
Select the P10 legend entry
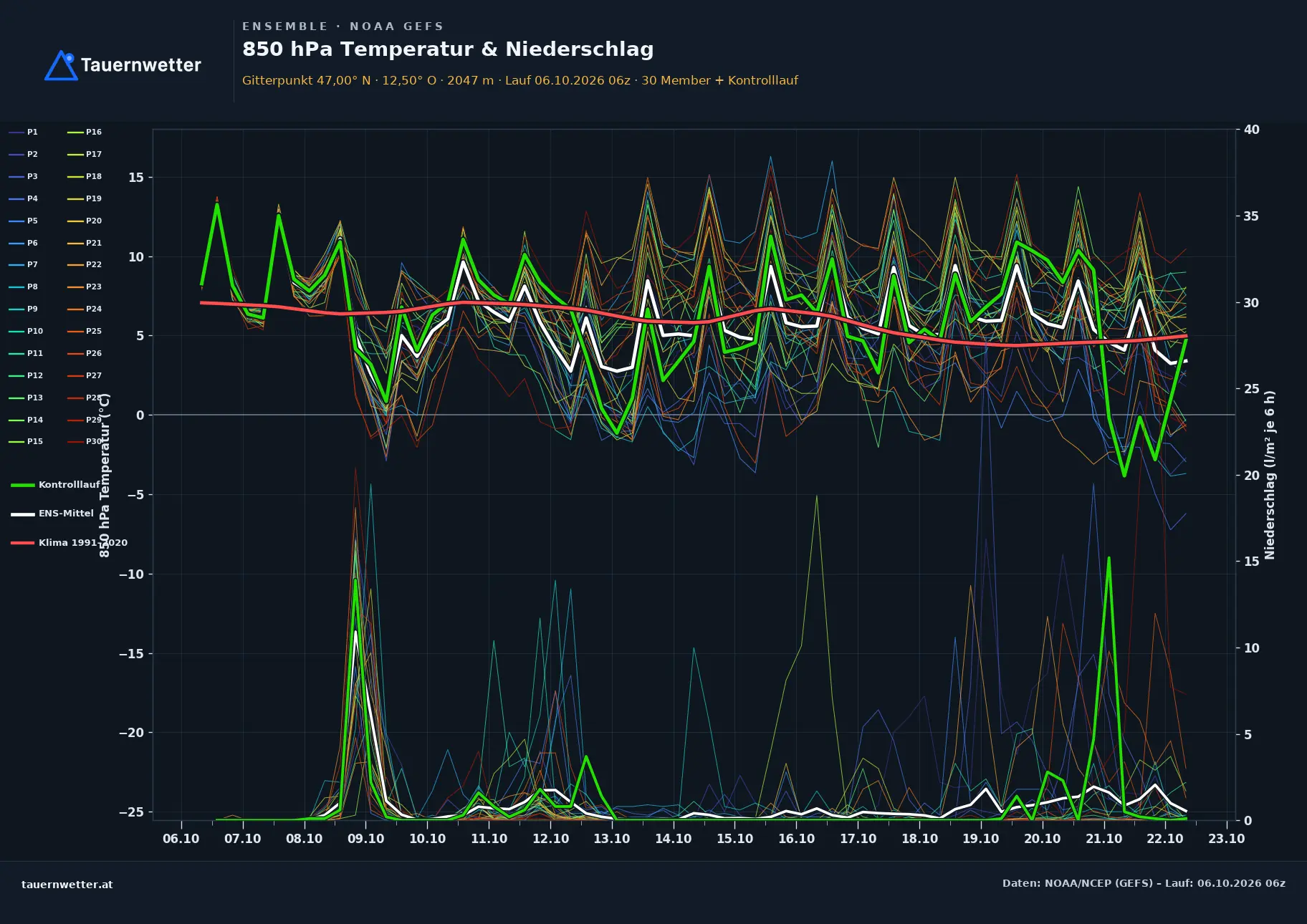[26, 331]
